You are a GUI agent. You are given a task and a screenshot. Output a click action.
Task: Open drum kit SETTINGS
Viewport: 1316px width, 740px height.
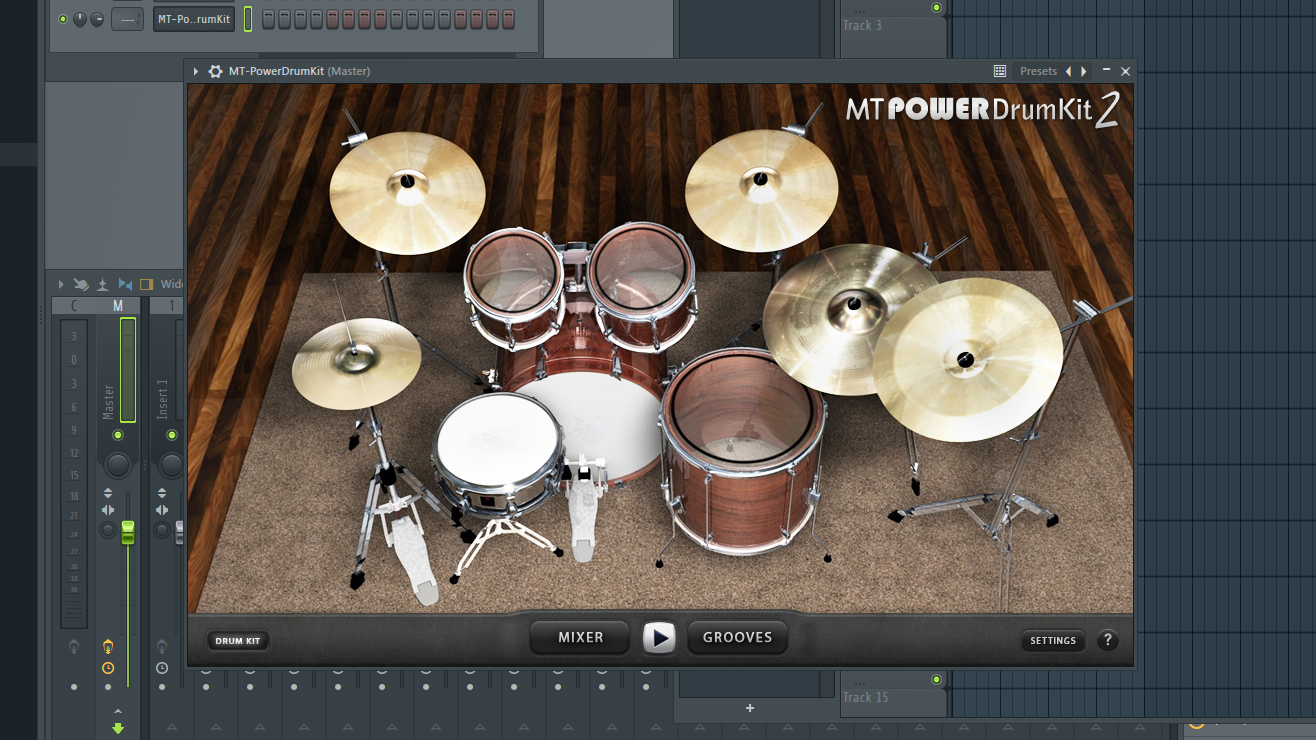pyautogui.click(x=1053, y=641)
